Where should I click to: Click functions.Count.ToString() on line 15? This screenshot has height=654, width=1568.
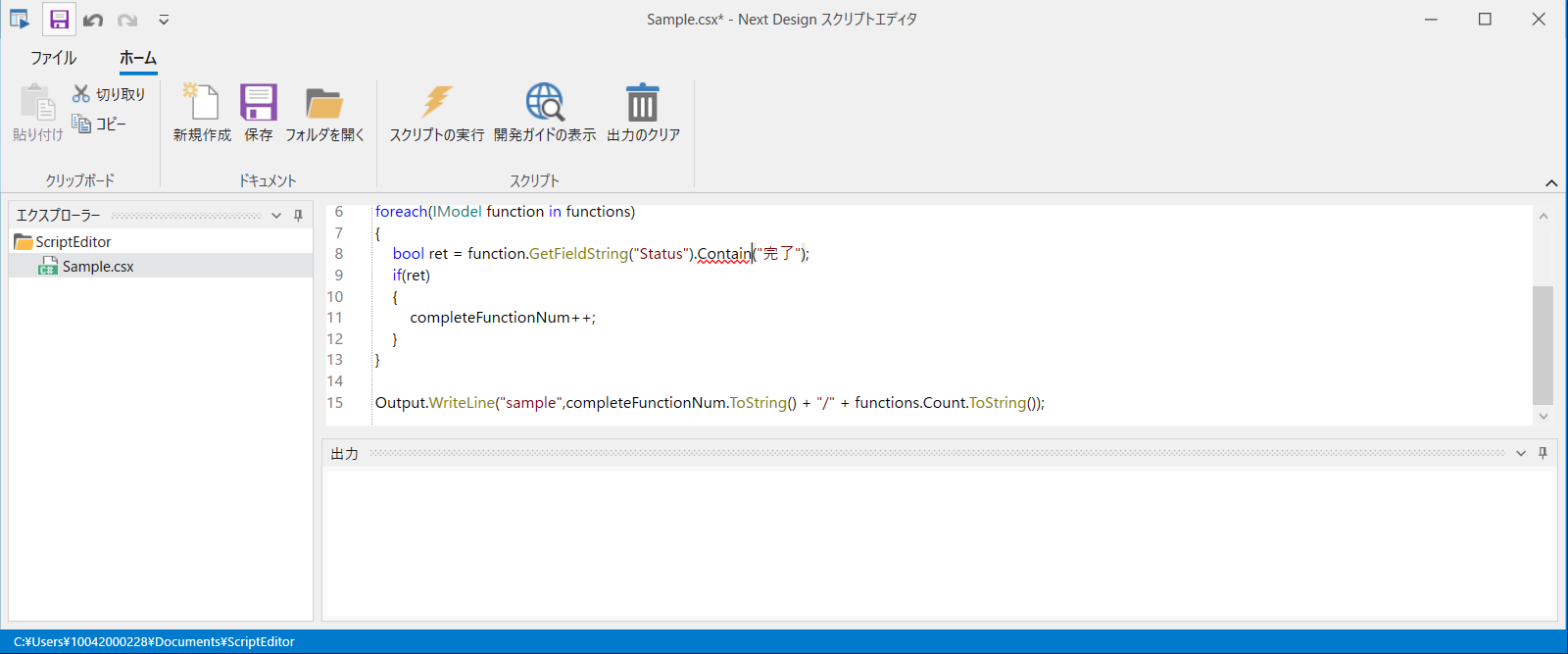948,403
